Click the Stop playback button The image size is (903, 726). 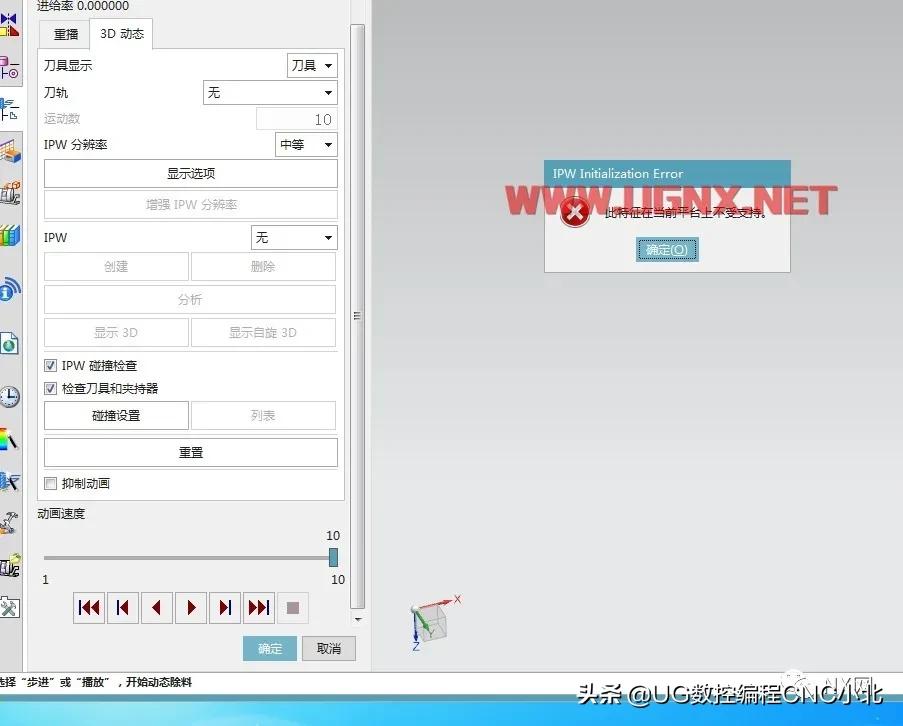(293, 607)
